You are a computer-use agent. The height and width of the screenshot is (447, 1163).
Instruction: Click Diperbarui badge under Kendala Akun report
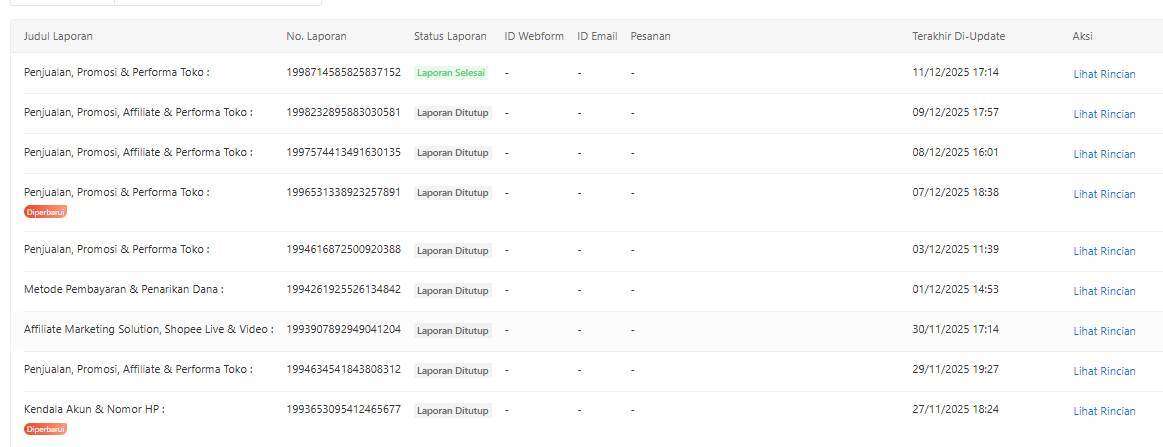[45, 429]
